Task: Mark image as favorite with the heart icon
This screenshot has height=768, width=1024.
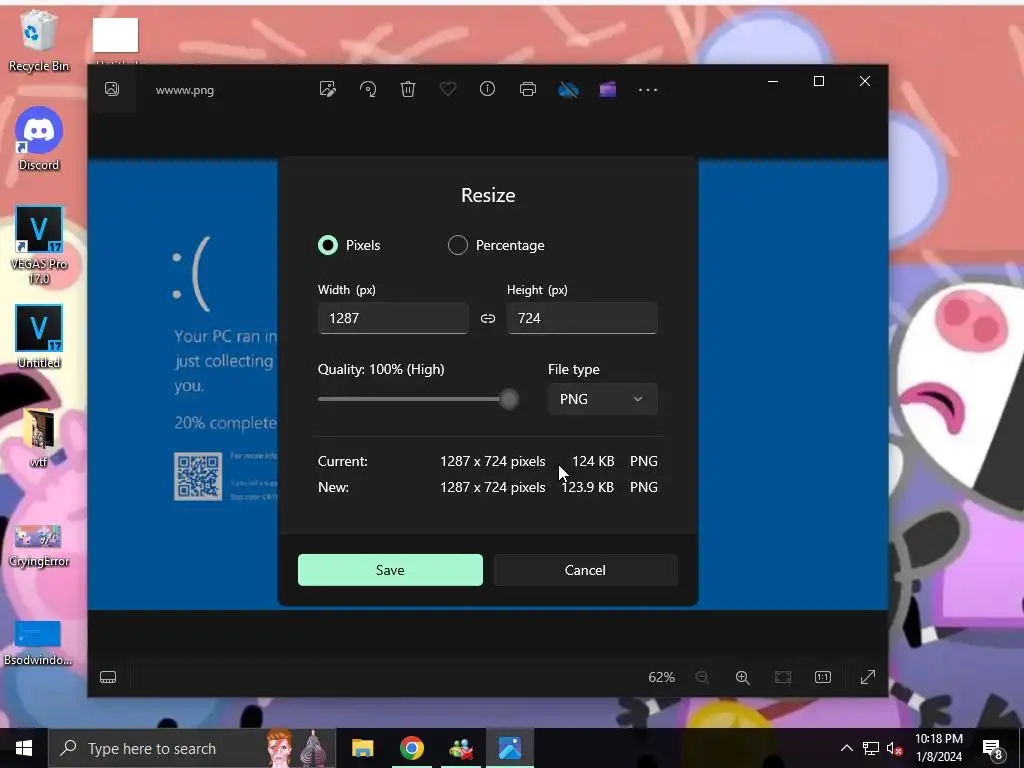Action: click(x=448, y=89)
